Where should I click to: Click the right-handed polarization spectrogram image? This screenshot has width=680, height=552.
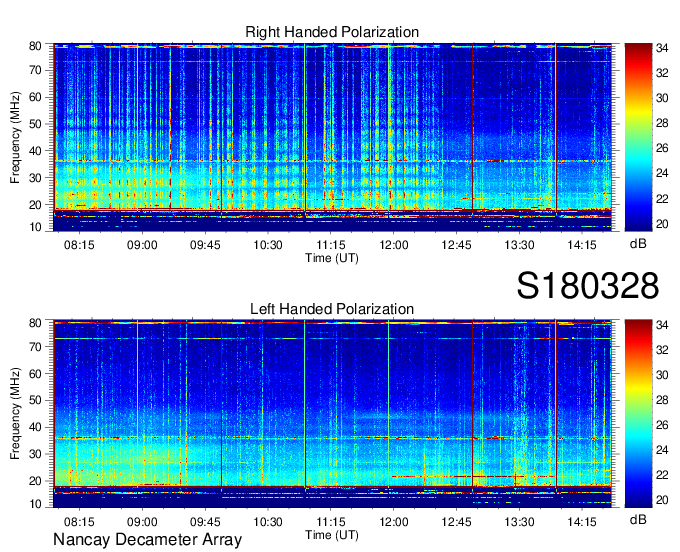(332, 137)
